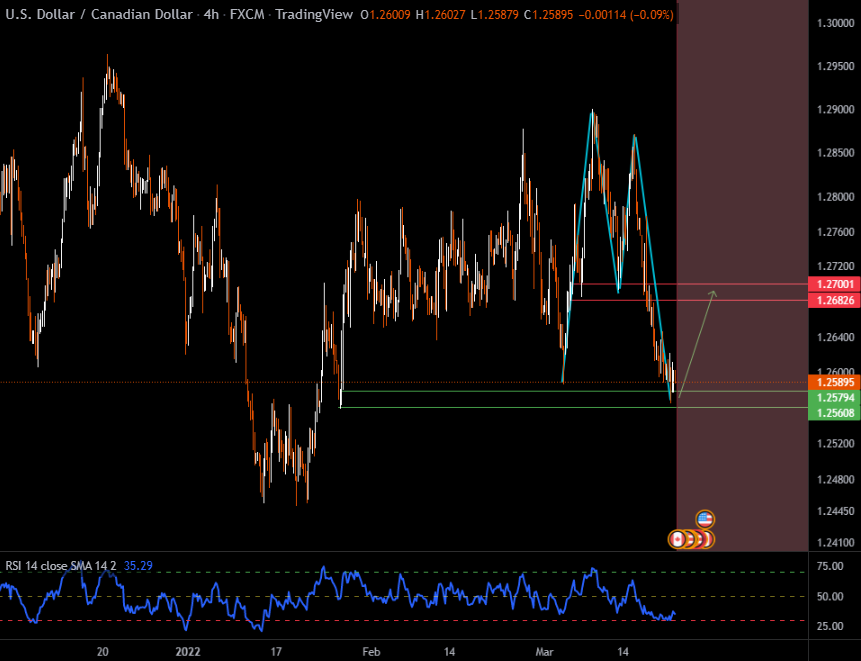Click the green 1.25794 price label
Viewport: 861px width, 661px height.
coord(835,397)
